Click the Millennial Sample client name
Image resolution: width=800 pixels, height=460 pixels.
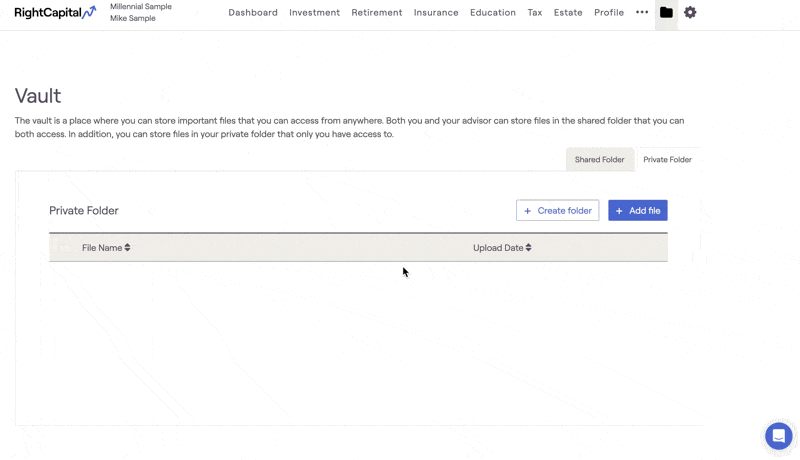tap(141, 7)
